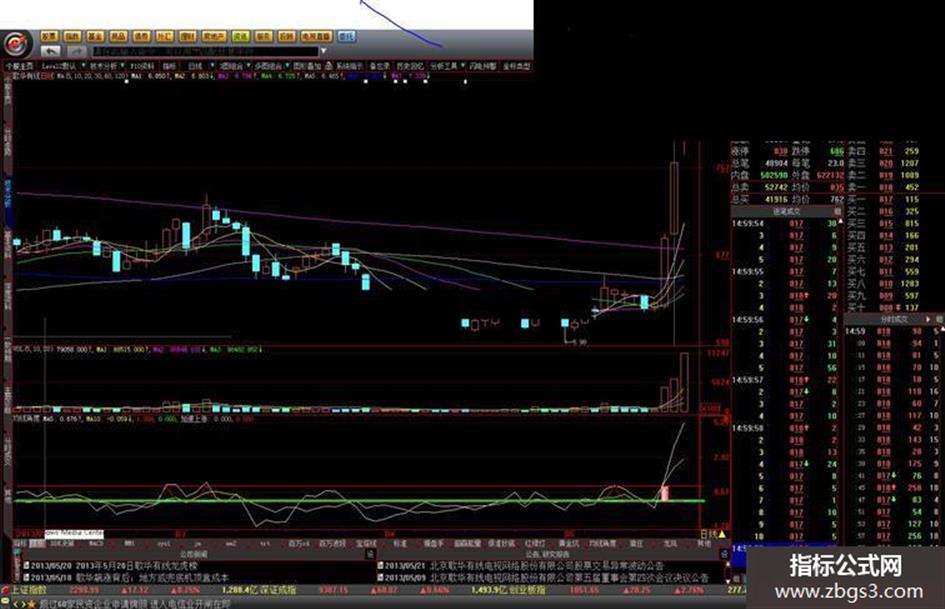
Task: Switch to the 其他 indicator tab
Action: click(703, 543)
